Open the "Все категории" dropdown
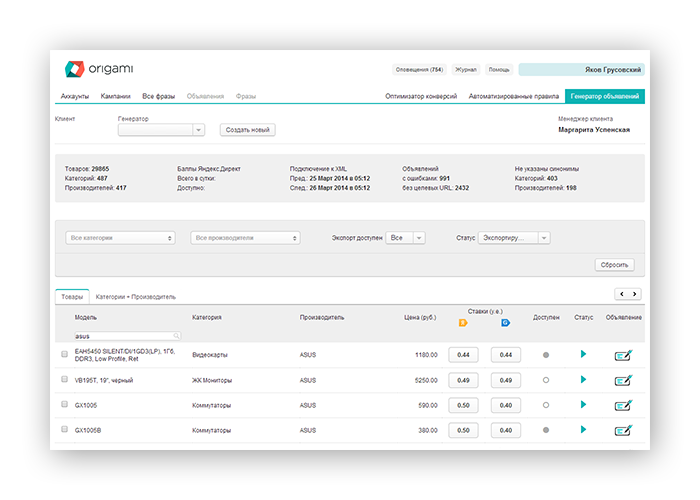The width and height of the screenshot is (700, 500). [121, 238]
